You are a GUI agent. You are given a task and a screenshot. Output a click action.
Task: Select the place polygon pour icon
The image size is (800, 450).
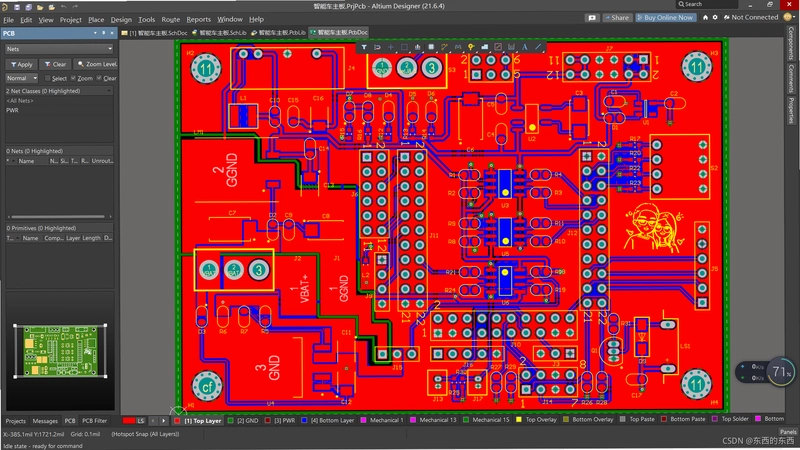485,47
